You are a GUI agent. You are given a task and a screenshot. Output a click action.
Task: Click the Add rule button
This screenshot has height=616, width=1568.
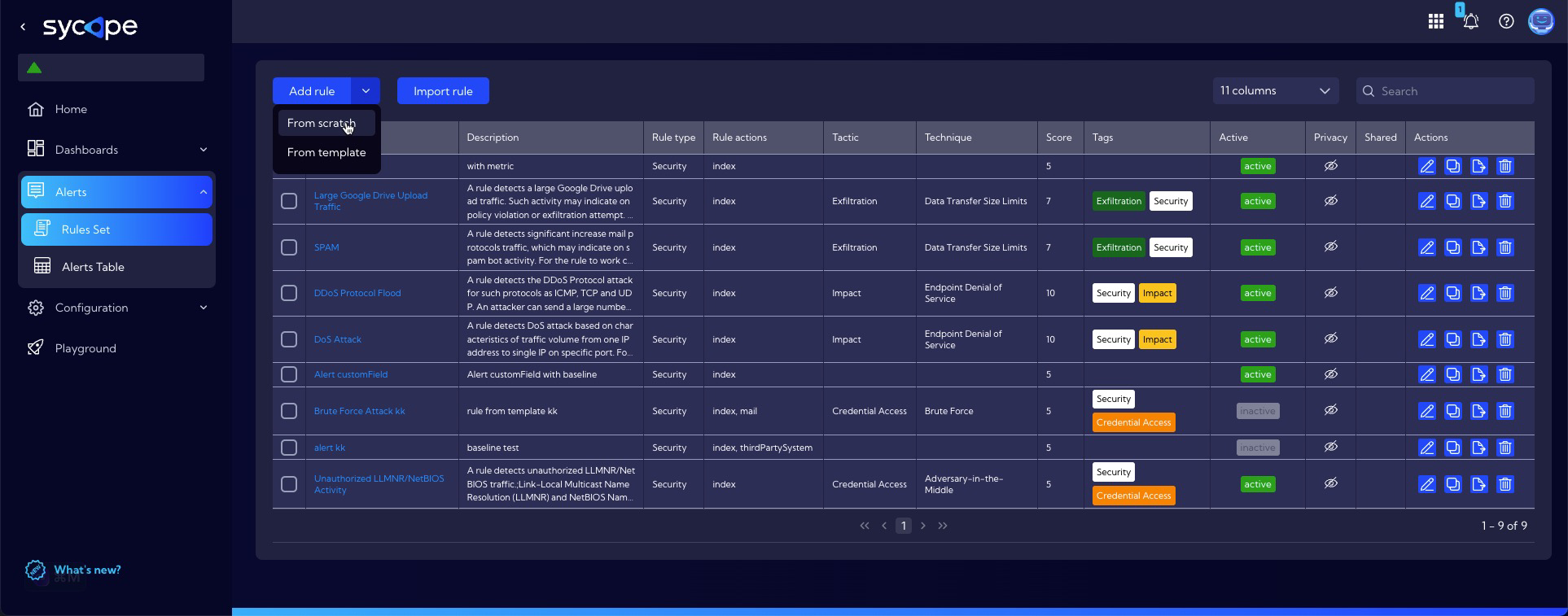(x=312, y=91)
